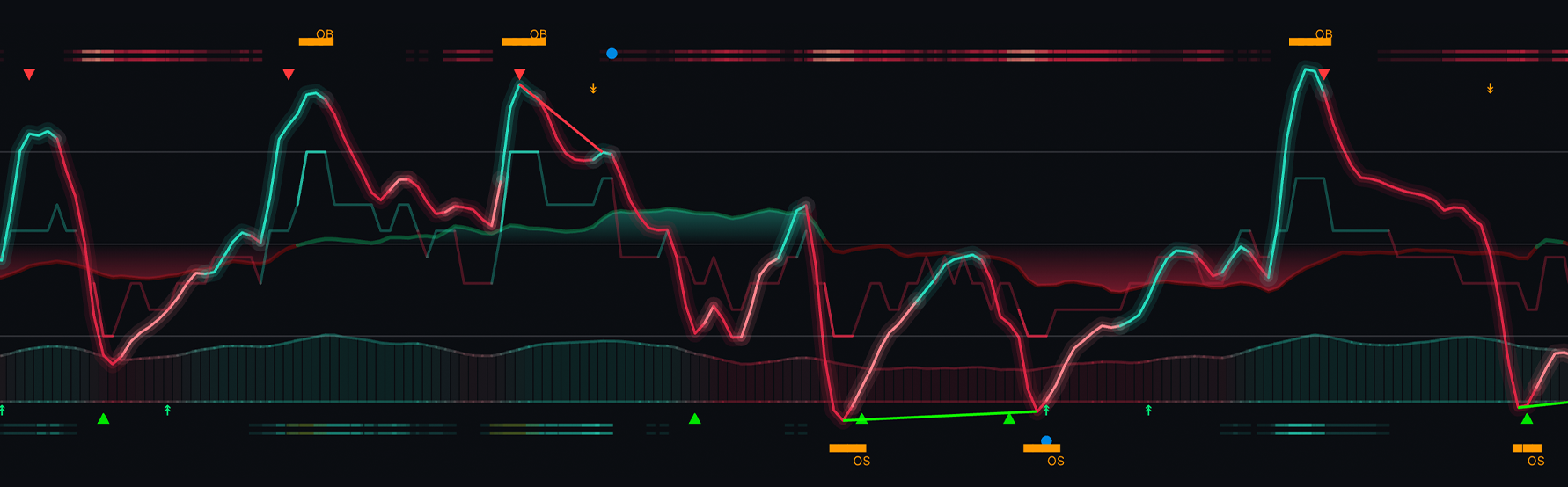1568x487 pixels.
Task: Click the red bearish divergence line
Action: click(561, 119)
